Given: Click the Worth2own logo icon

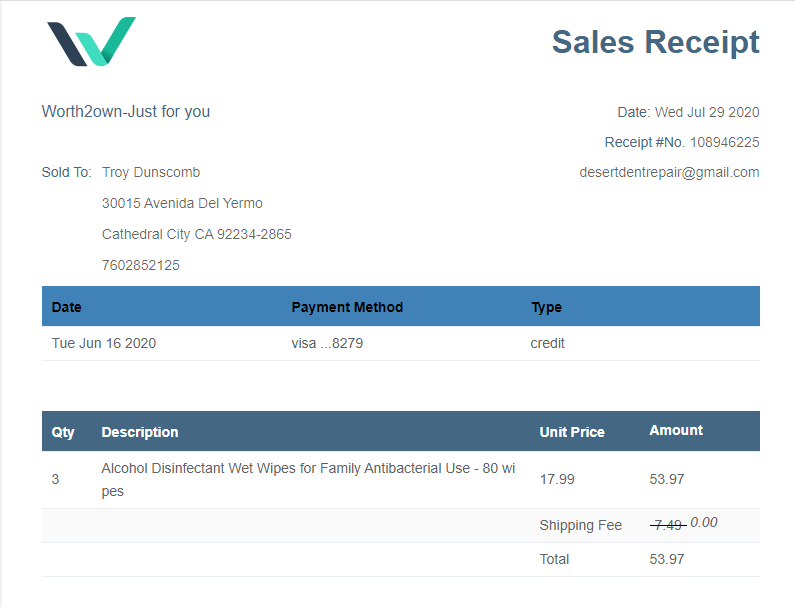Looking at the screenshot, I should pyautogui.click(x=91, y=42).
